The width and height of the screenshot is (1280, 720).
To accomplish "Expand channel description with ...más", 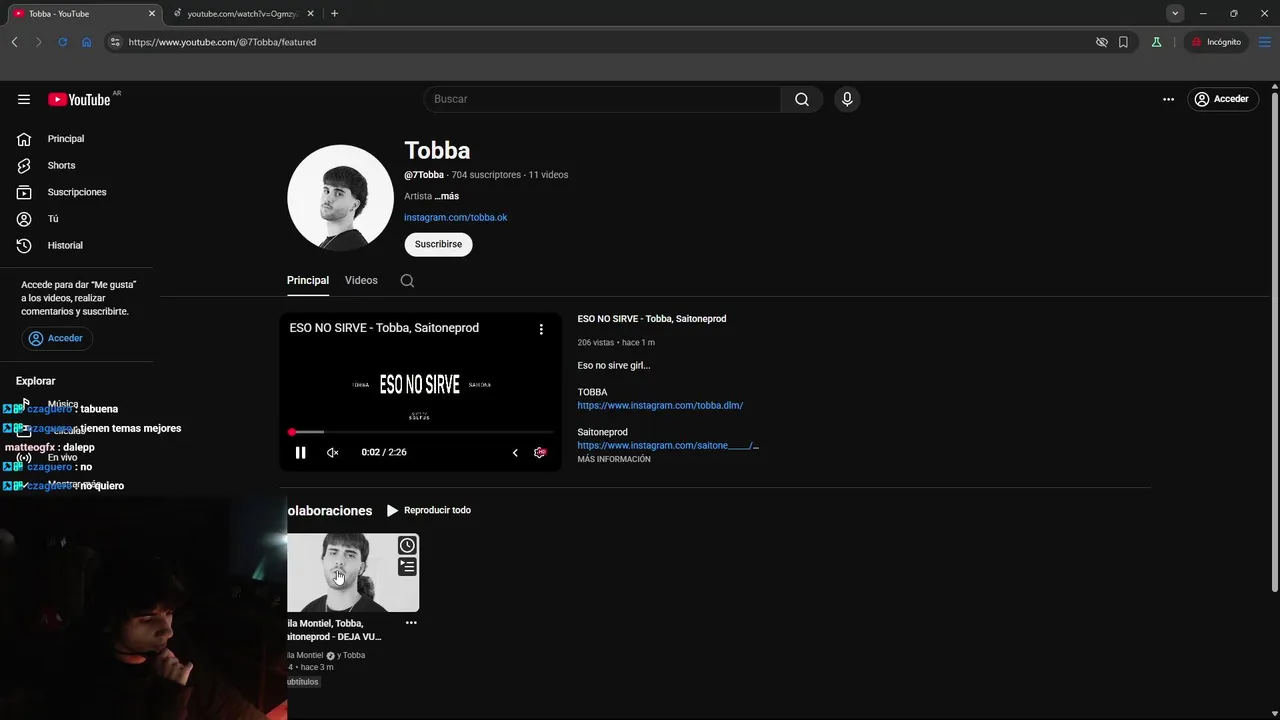I will click(x=447, y=196).
